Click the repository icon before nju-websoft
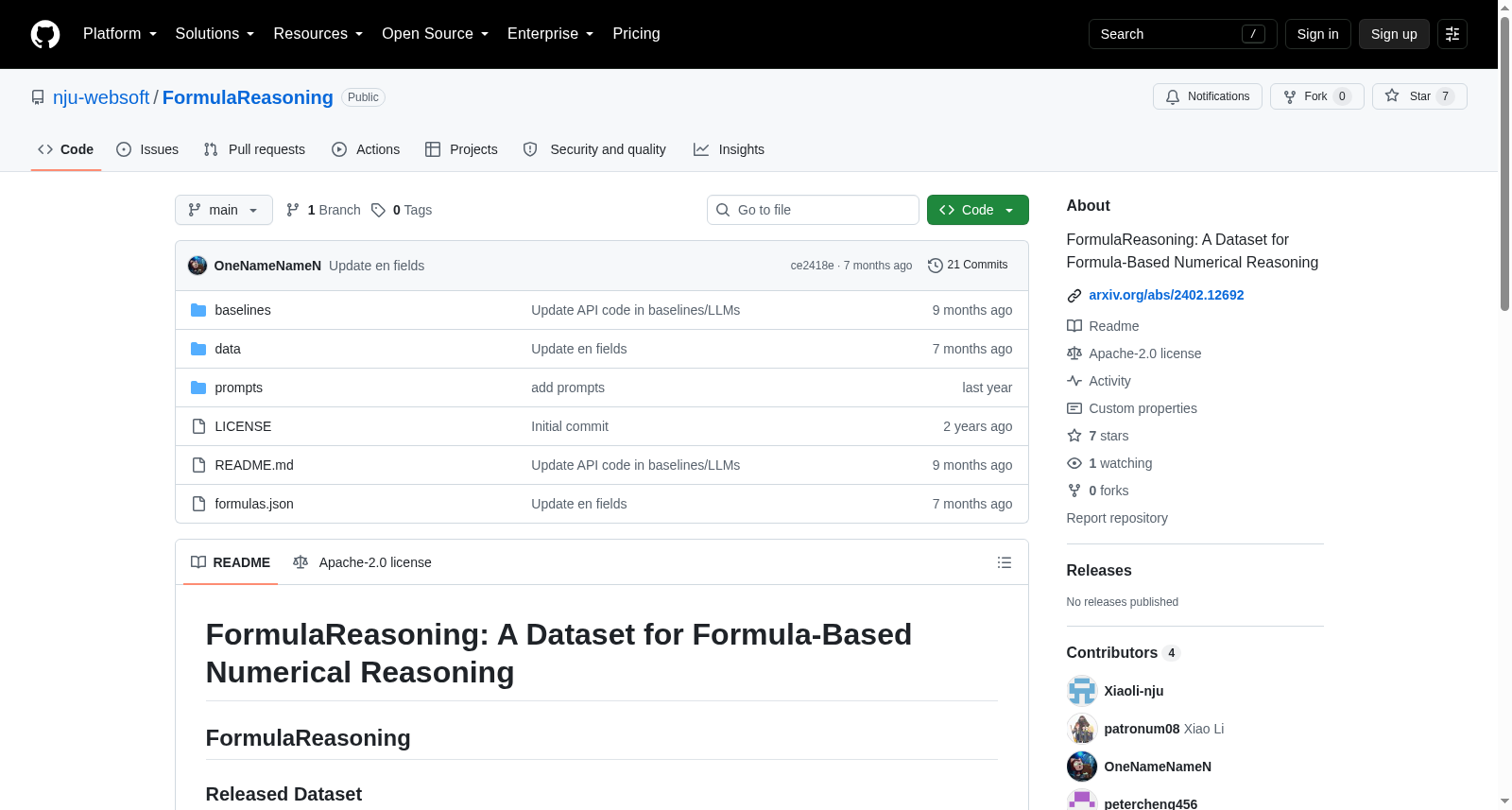The height and width of the screenshot is (810, 1512). 38,97
